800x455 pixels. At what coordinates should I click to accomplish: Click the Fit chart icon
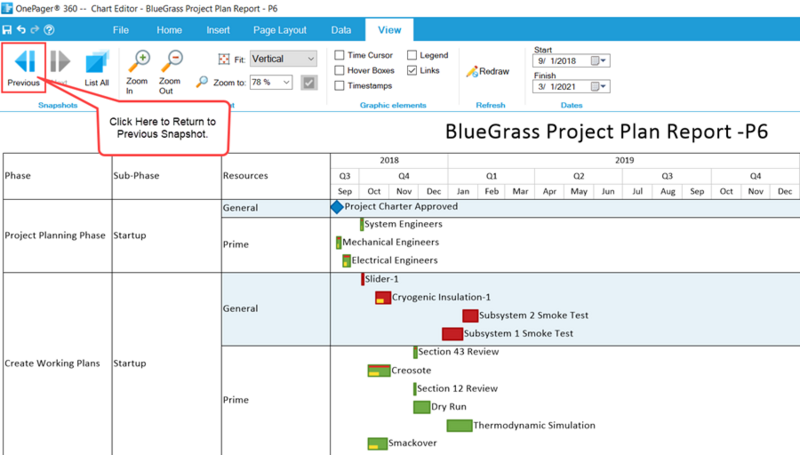223,59
